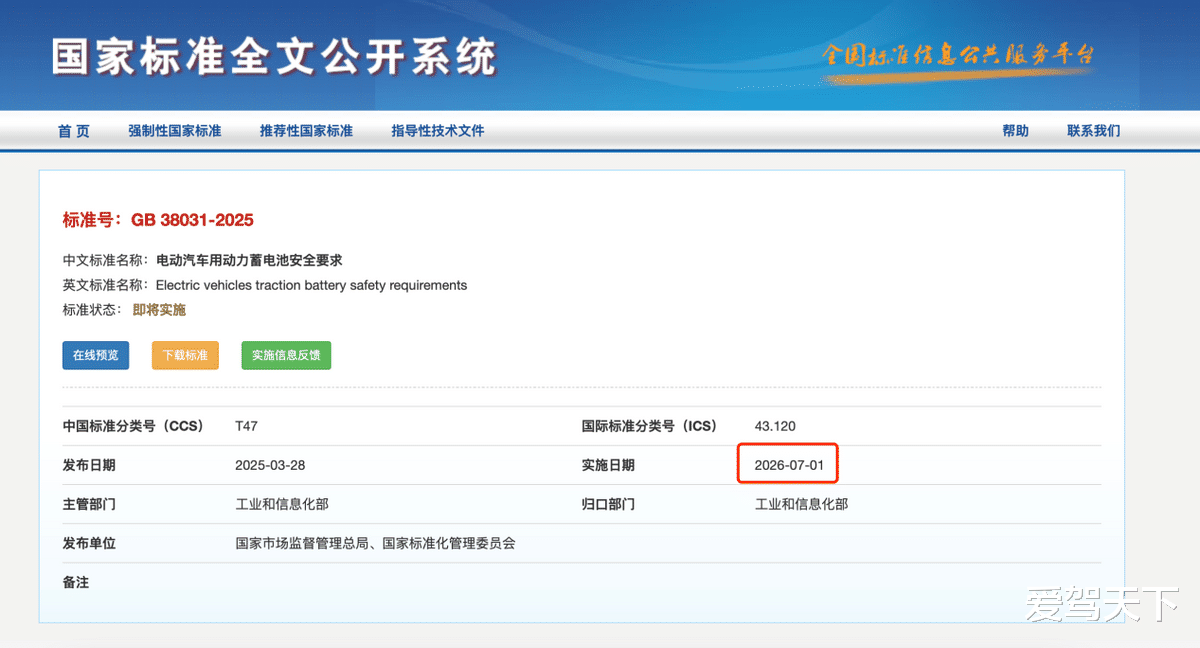
Task: Click the 中国标准分类号（CCS） label
Action: pyautogui.click(x=133, y=426)
